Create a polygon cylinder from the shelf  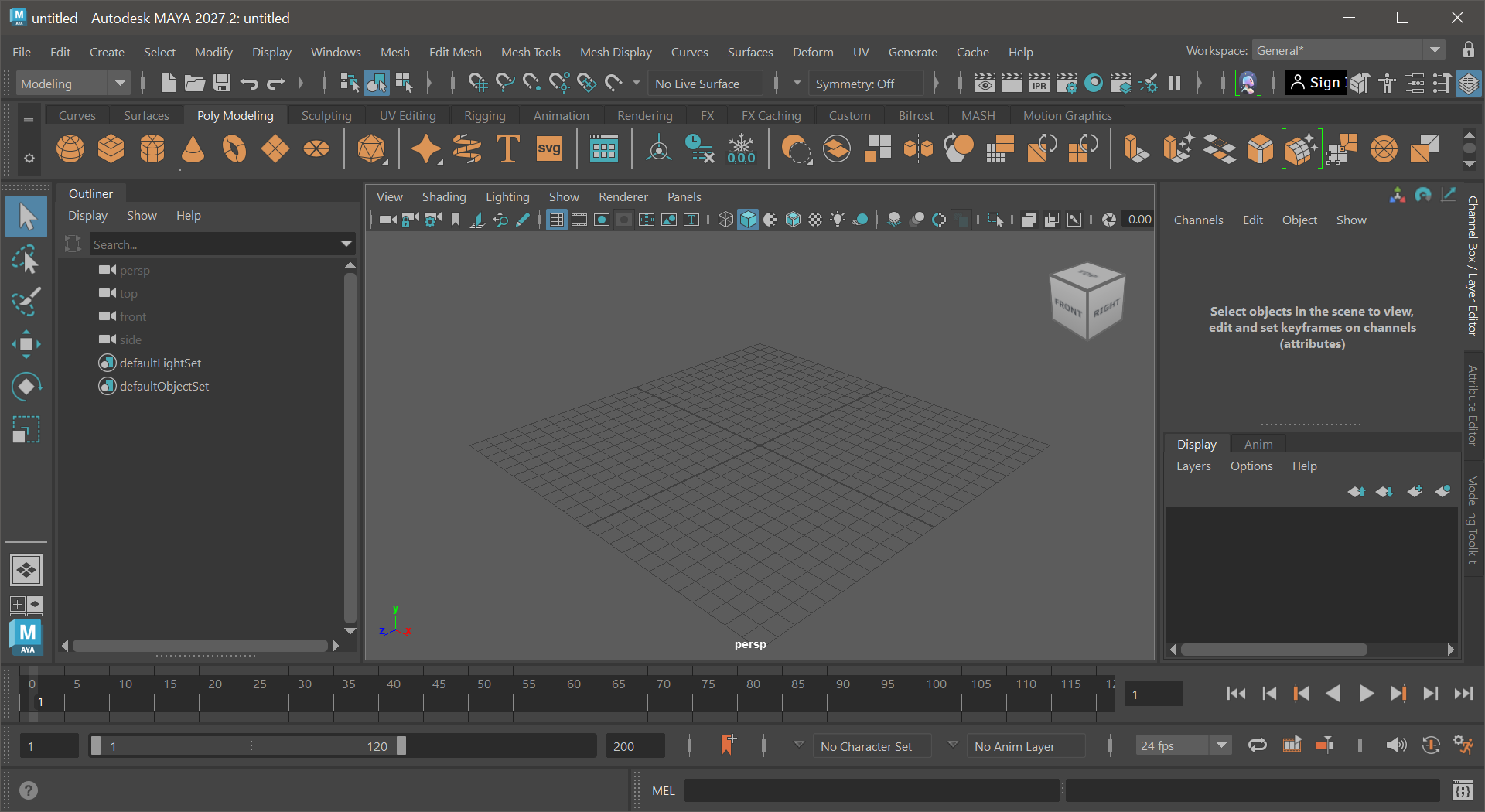152,148
